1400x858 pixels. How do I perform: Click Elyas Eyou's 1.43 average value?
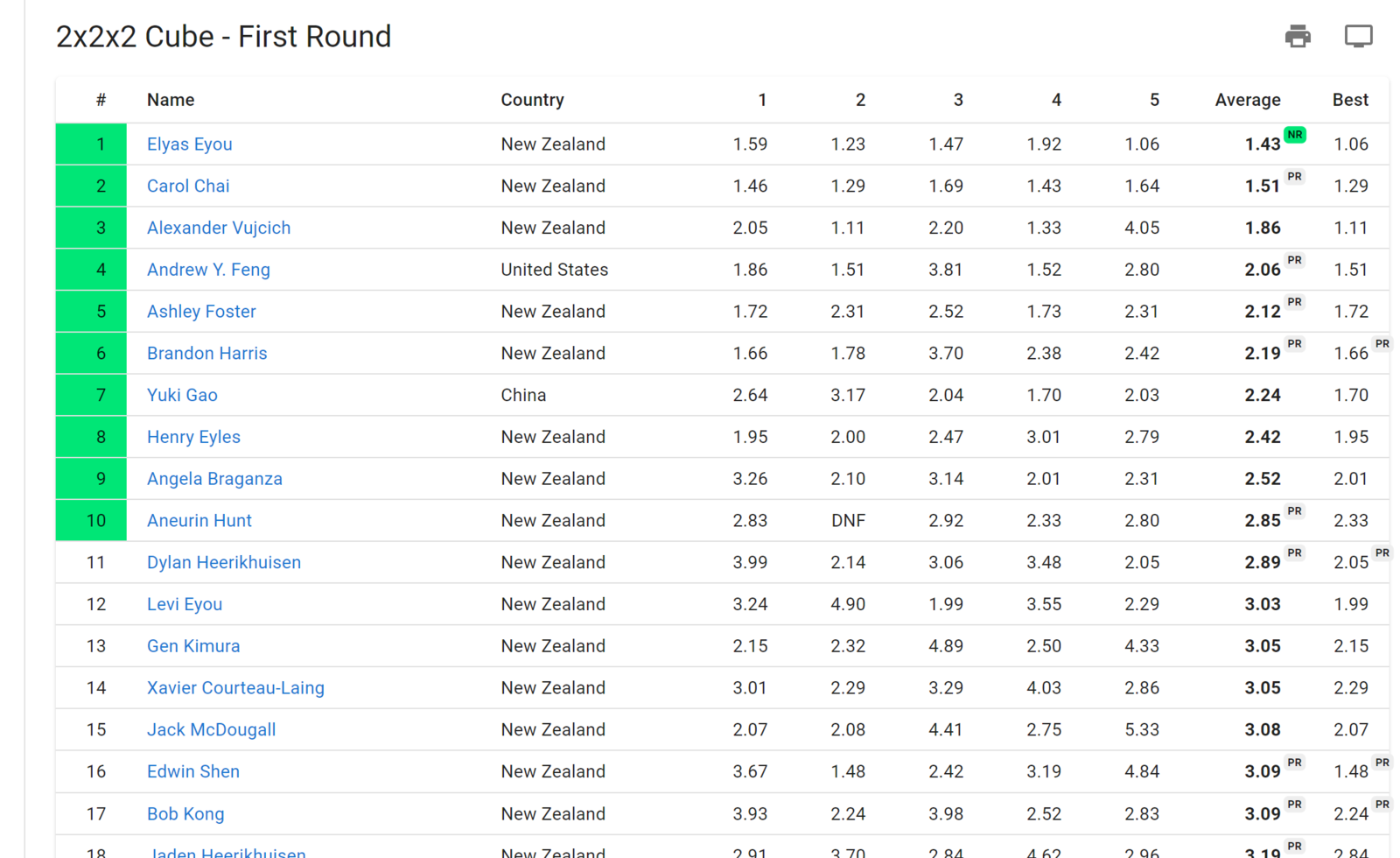click(x=1263, y=144)
